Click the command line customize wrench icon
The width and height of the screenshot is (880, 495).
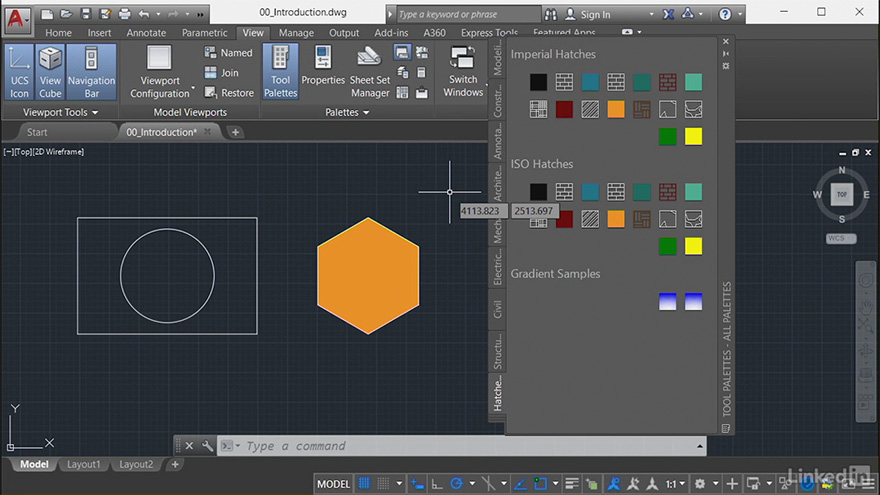click(x=208, y=446)
